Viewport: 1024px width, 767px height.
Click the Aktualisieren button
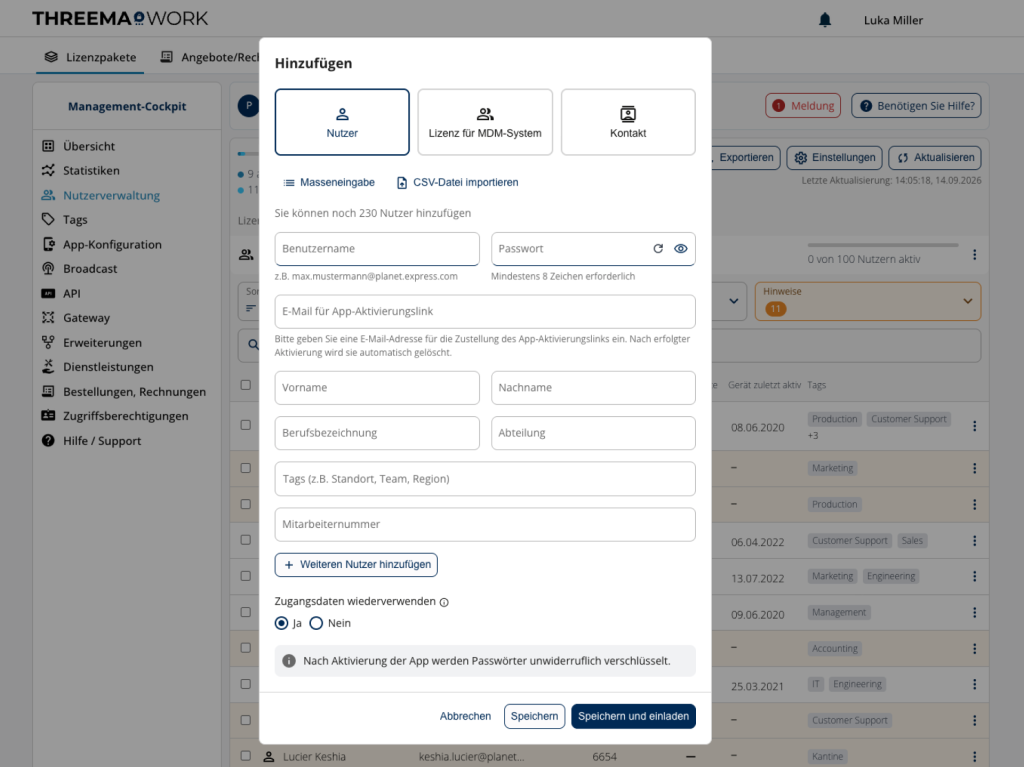[x=935, y=157]
